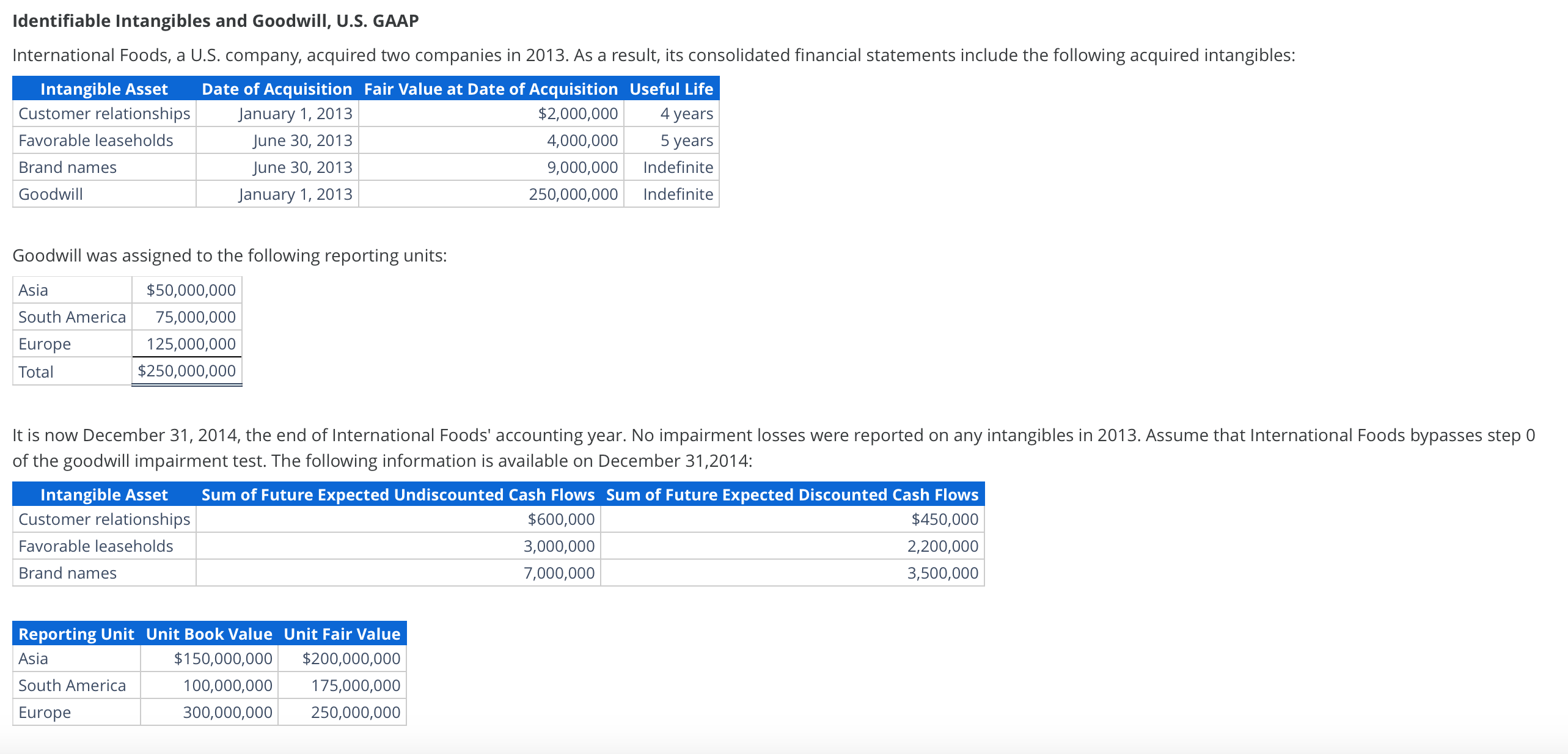Image resolution: width=1568 pixels, height=754 pixels.
Task: Click the 'Favorable leaseholds' row in first table
Action: 96,141
